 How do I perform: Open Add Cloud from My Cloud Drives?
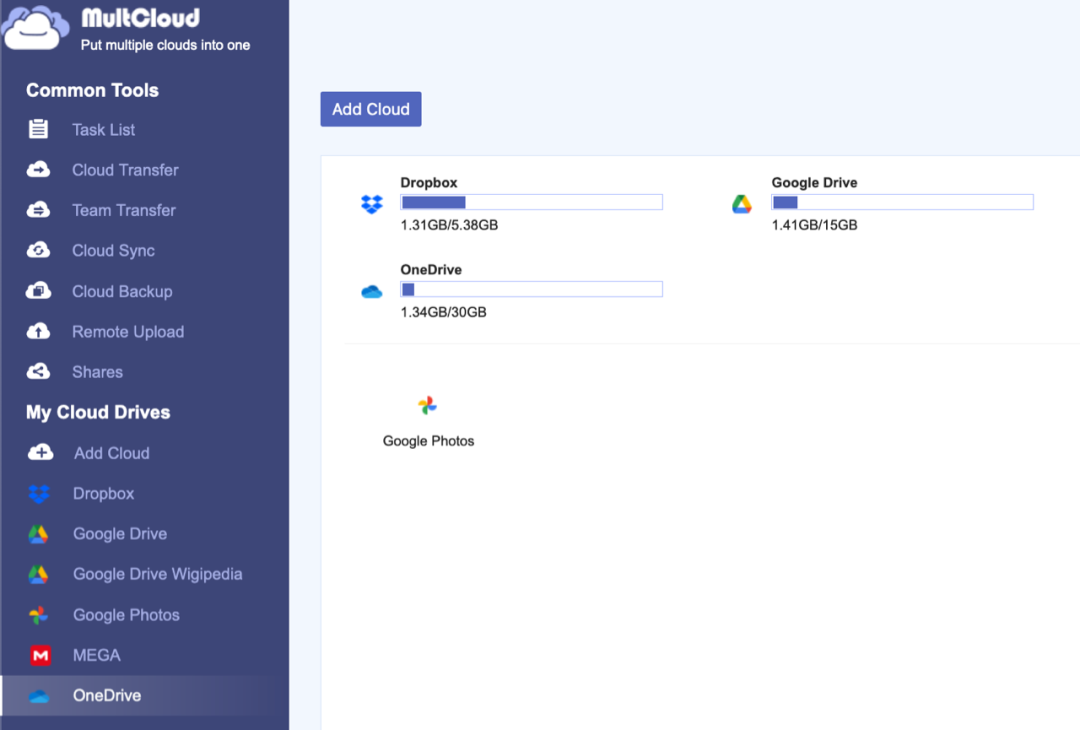(110, 453)
